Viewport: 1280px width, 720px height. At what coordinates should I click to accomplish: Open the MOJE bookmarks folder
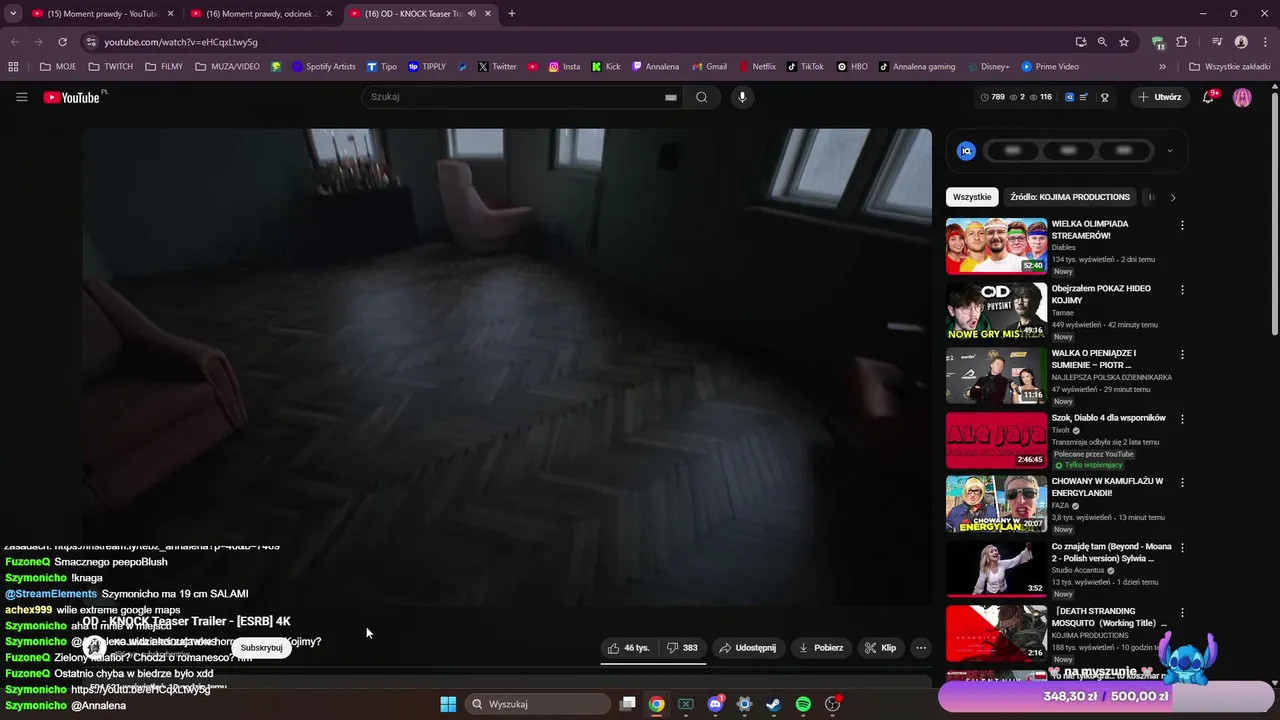point(58,67)
